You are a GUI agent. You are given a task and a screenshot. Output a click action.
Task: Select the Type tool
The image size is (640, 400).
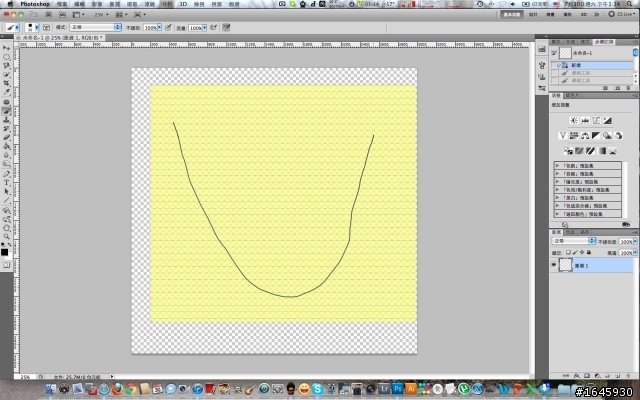(7, 183)
